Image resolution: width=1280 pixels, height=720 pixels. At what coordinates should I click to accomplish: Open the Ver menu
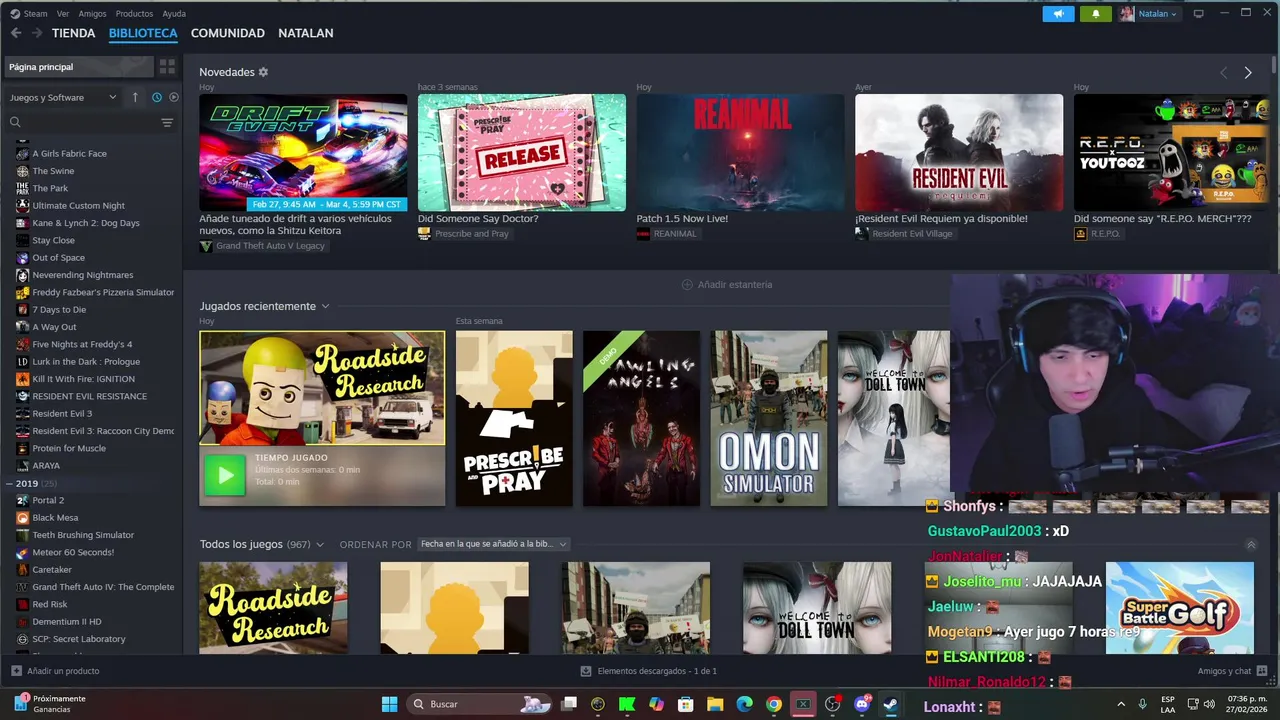(63, 14)
